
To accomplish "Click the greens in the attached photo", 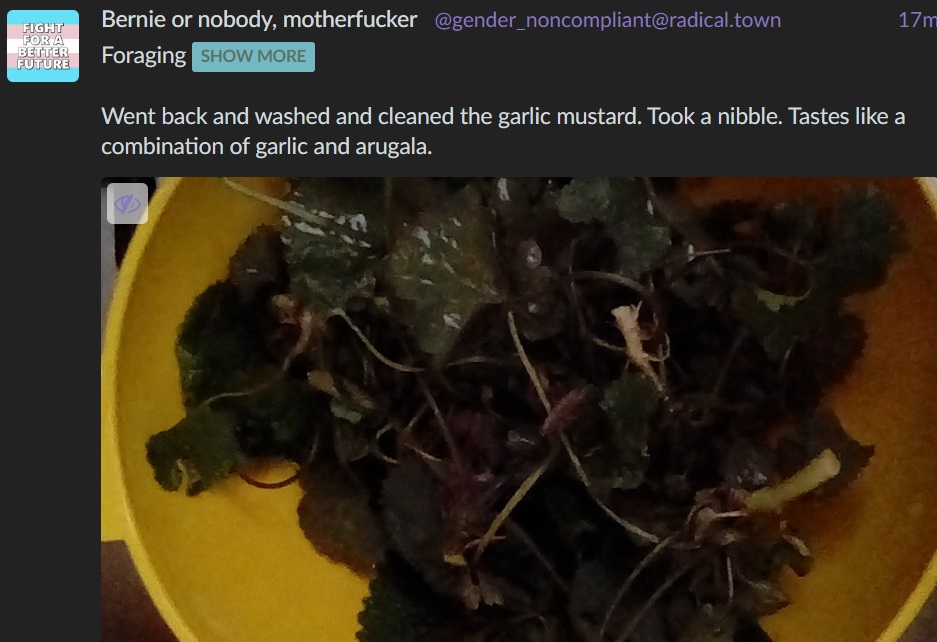I will click(519, 409).
